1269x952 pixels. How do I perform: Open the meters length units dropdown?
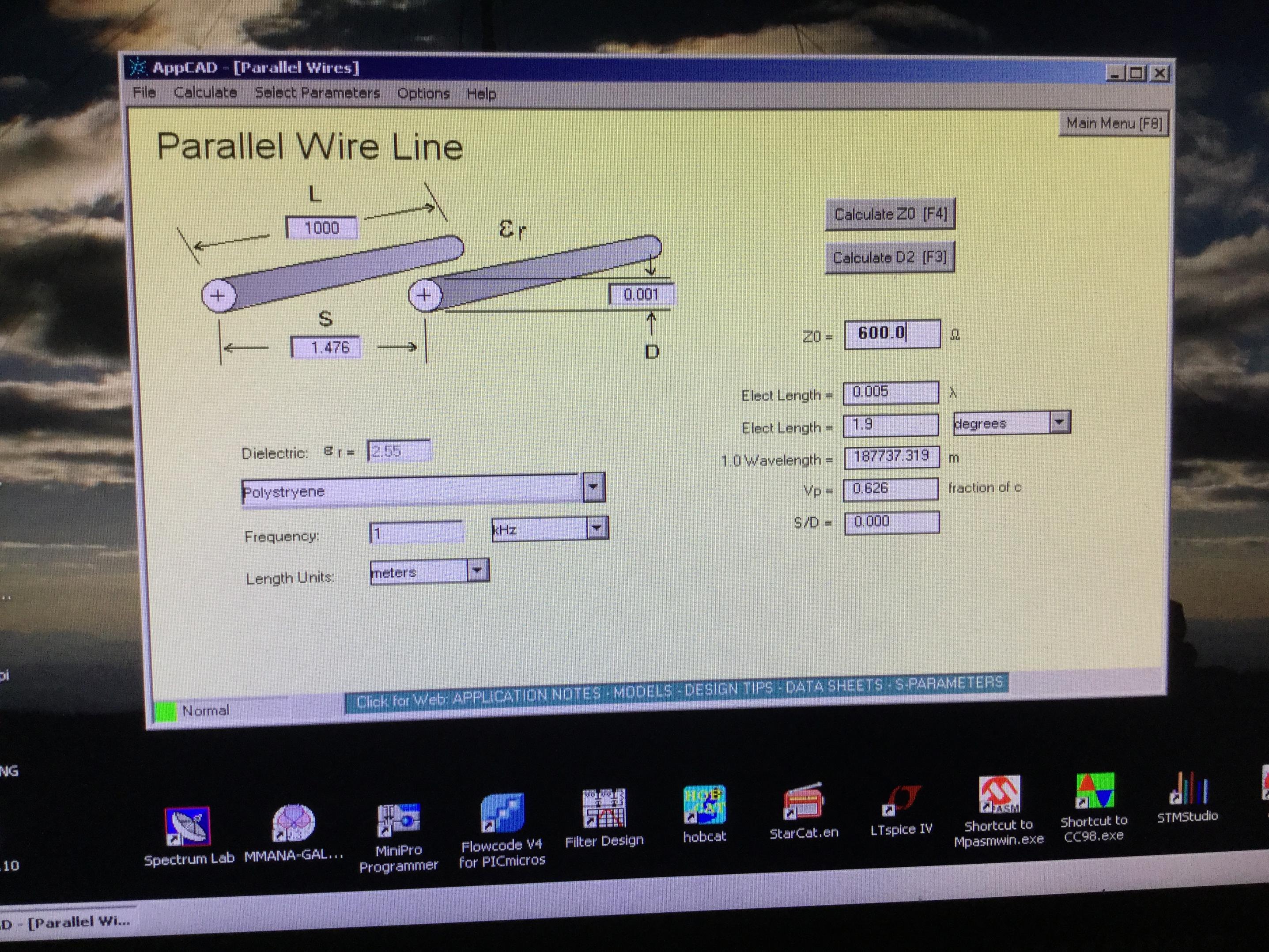[477, 570]
